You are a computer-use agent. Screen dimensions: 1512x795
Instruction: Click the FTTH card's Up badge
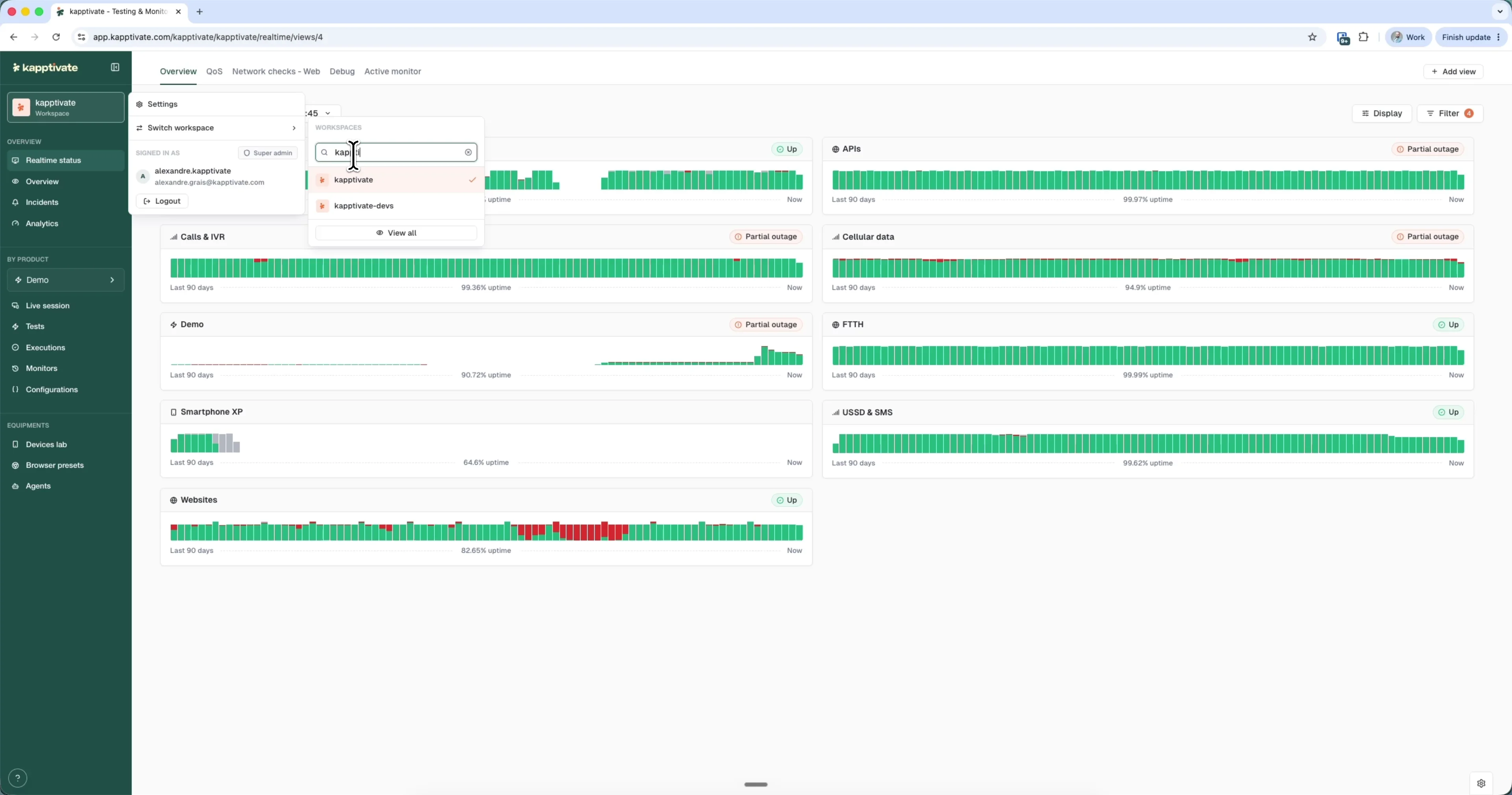[1448, 325]
